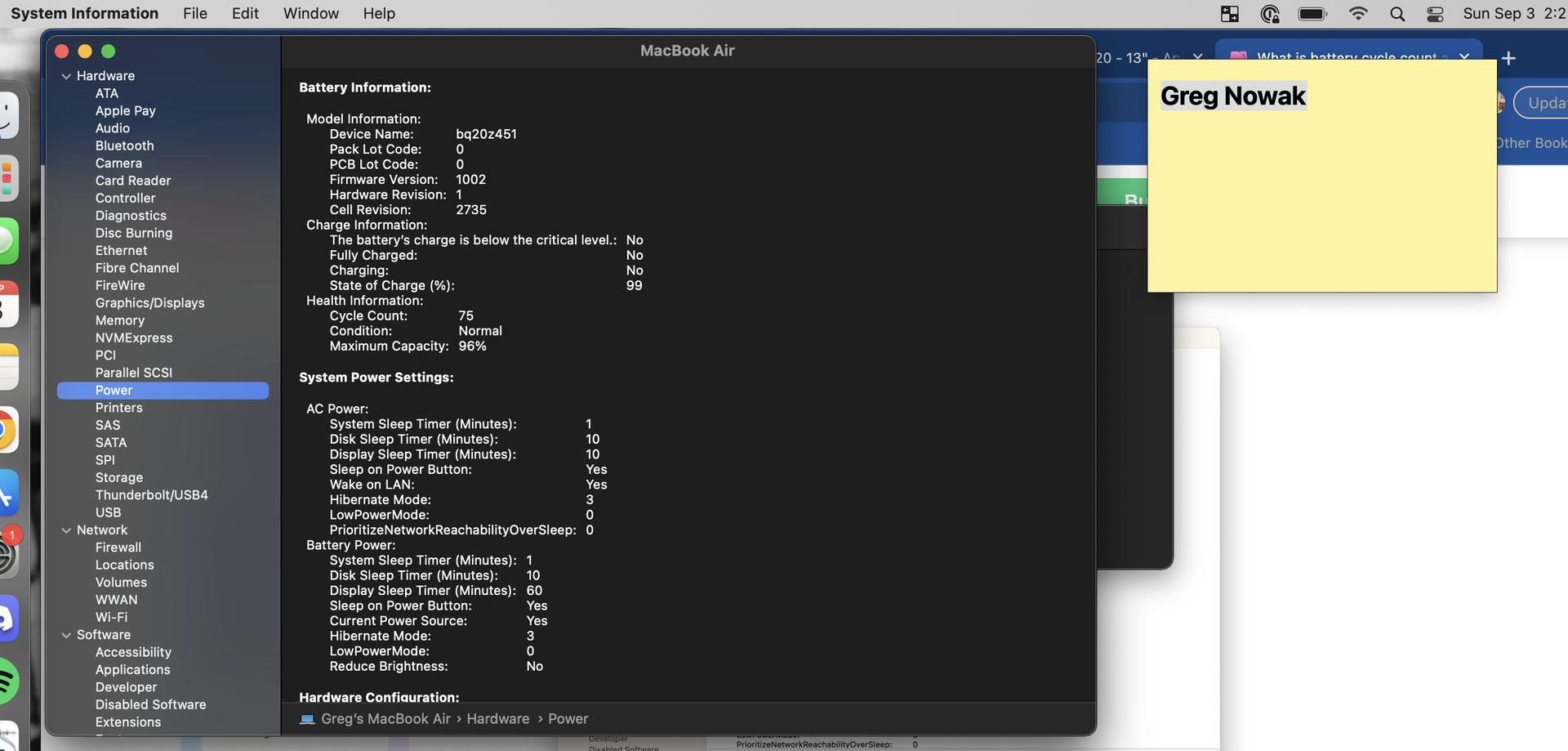Open Launchpad from the Dock
The image size is (1568, 751).
coord(7,178)
